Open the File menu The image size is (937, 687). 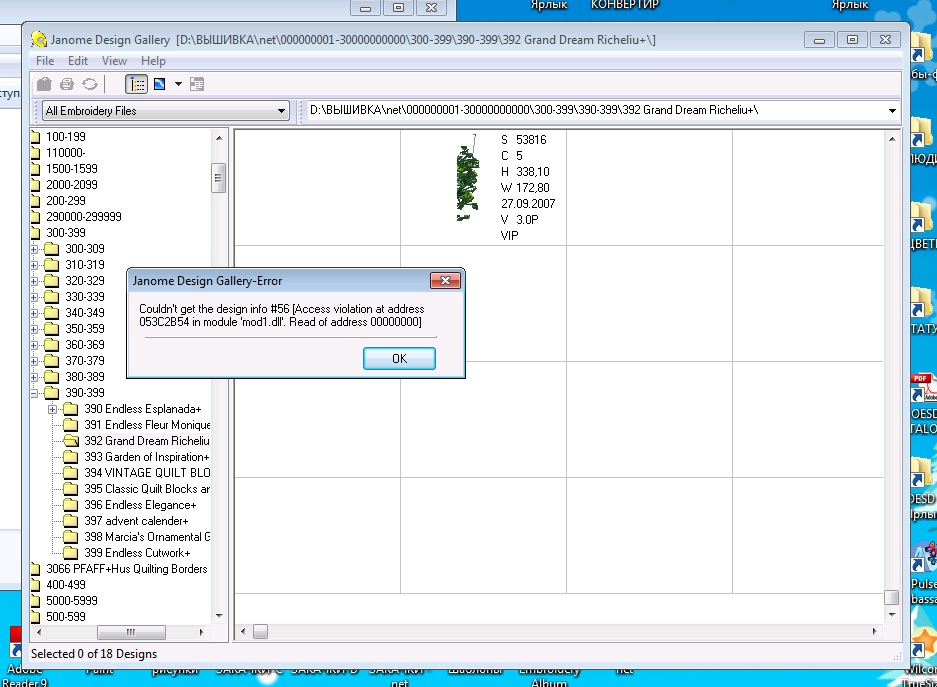tap(45, 61)
